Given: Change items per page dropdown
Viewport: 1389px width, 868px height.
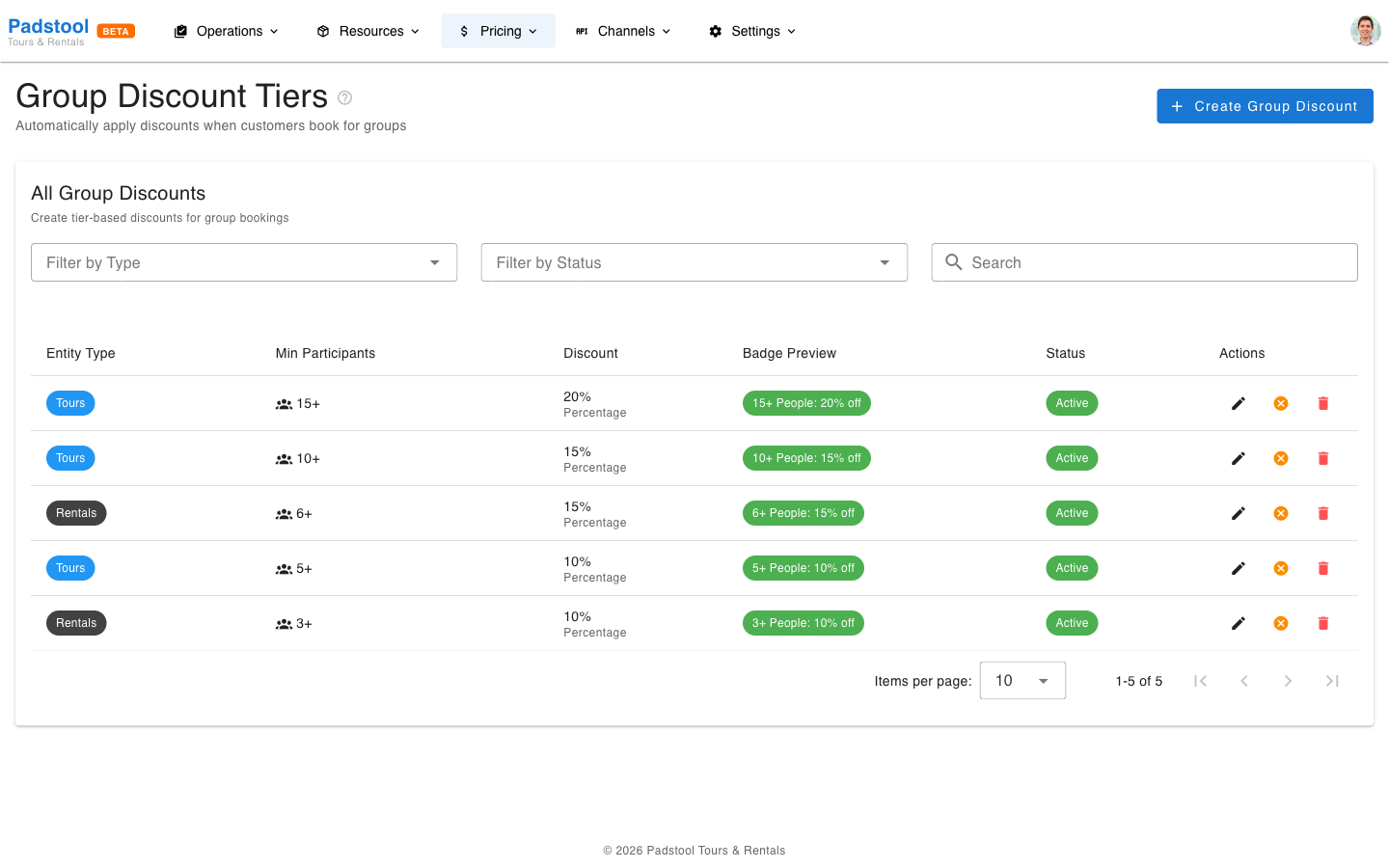Looking at the screenshot, I should [x=1022, y=681].
